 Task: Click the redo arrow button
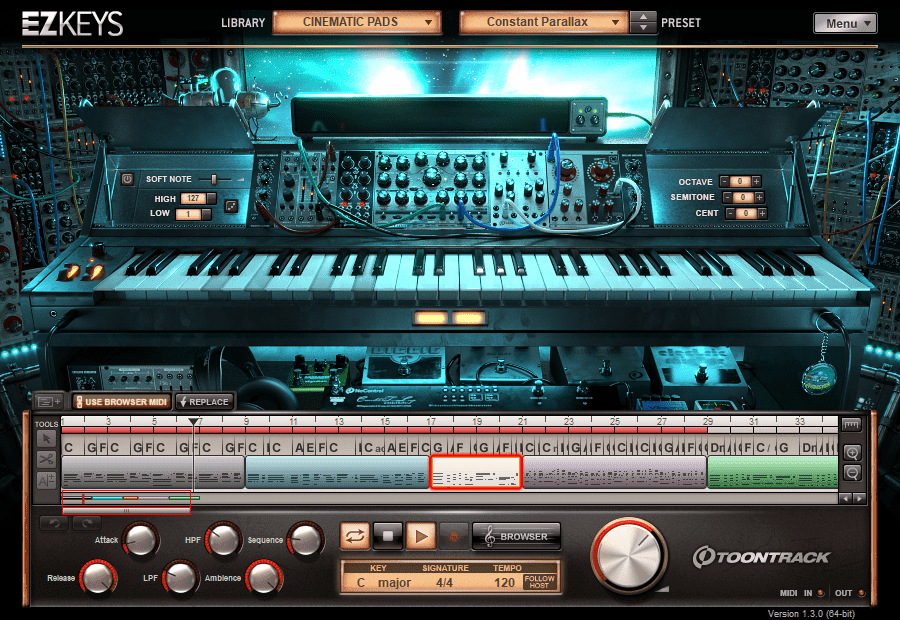[87, 523]
